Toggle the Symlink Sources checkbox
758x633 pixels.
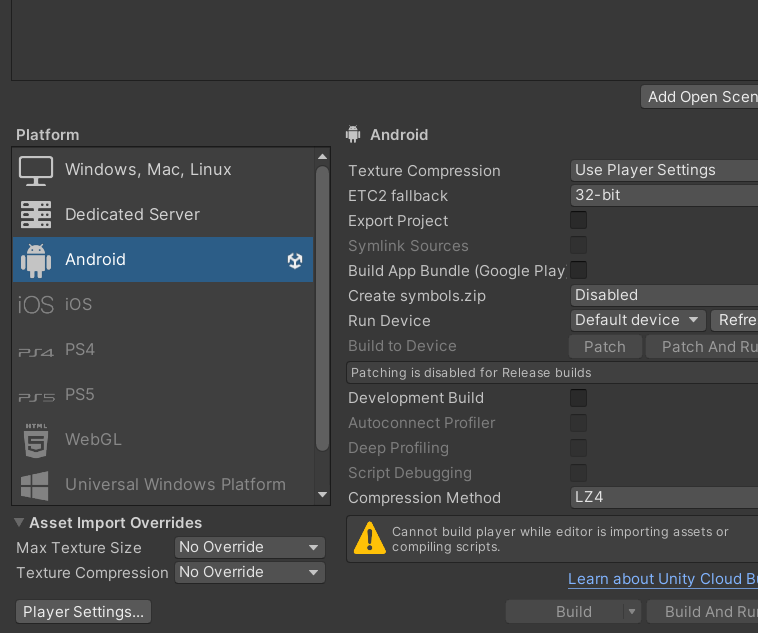tap(578, 245)
